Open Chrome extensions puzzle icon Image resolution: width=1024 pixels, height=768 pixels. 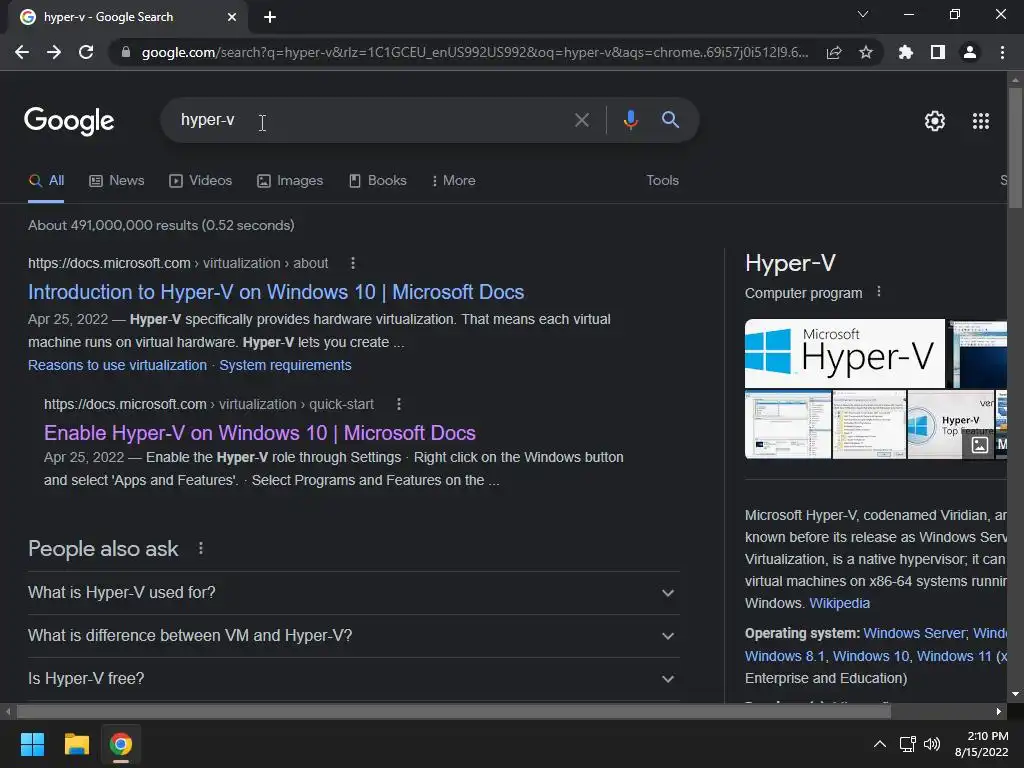click(x=906, y=52)
